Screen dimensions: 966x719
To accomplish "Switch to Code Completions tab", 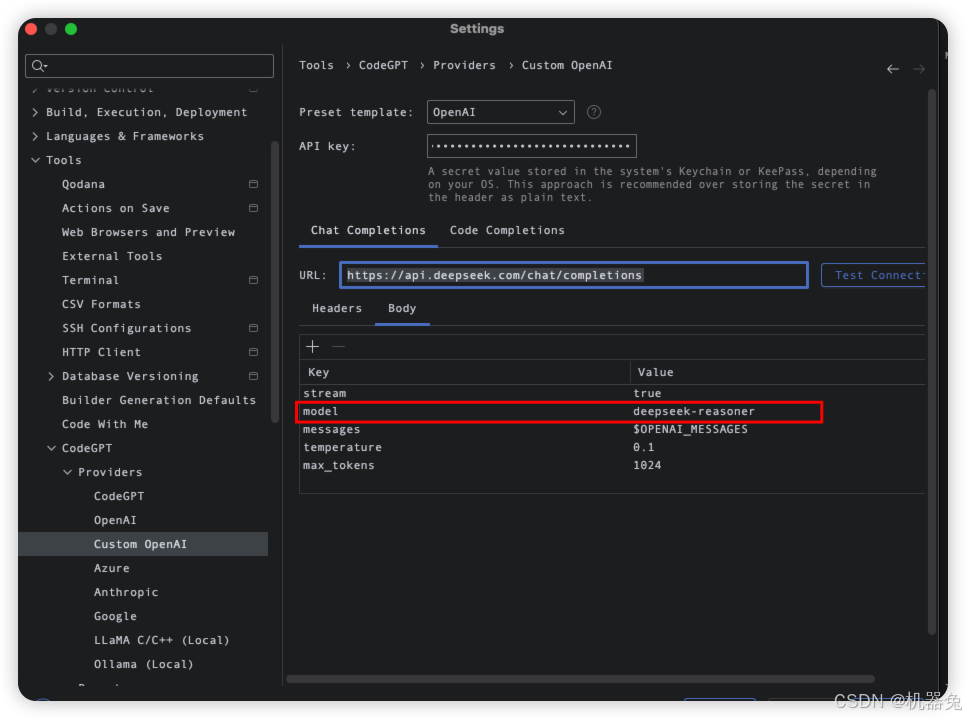I will pos(506,230).
